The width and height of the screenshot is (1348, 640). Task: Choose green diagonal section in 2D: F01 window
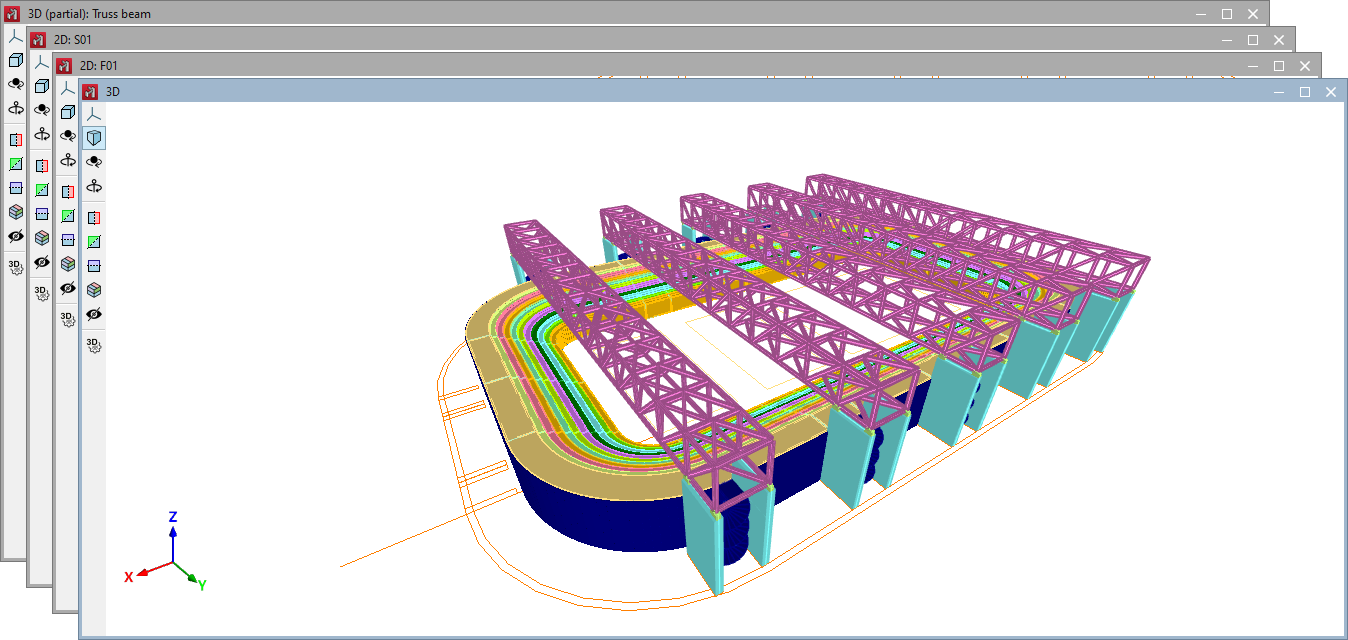68,215
